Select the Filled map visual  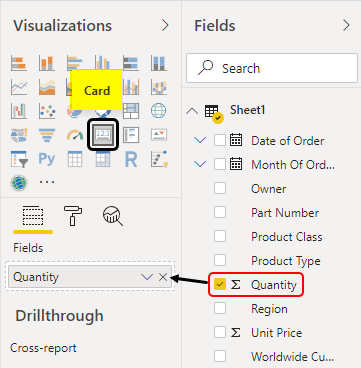pyautogui.click(x=19, y=135)
